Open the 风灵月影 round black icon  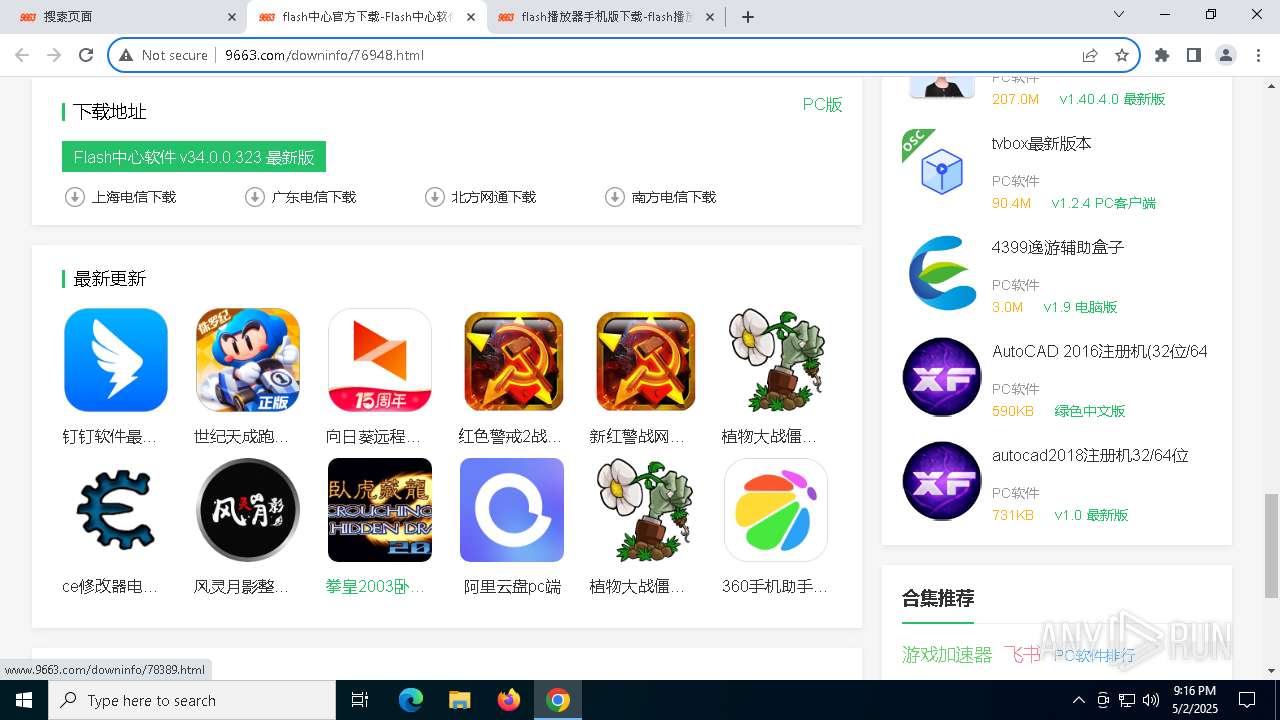[247, 510]
